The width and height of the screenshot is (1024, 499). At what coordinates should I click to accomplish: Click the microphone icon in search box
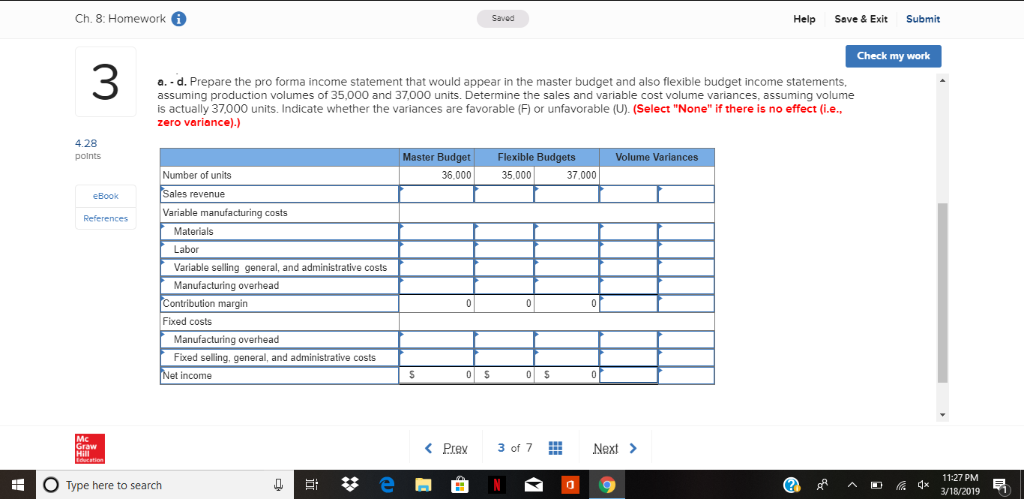[279, 485]
